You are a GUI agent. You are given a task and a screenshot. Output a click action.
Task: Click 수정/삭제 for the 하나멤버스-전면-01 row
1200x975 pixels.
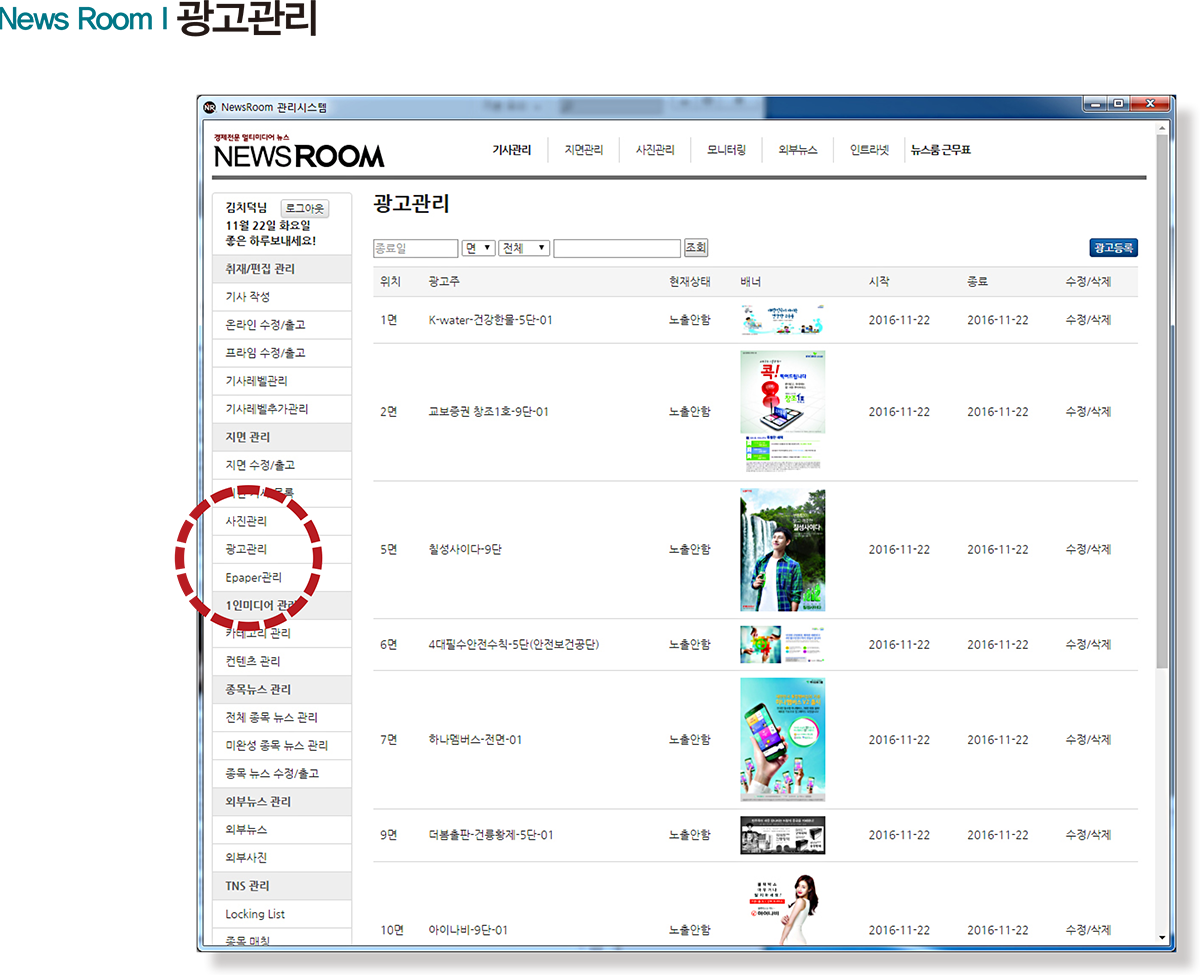click(1088, 740)
